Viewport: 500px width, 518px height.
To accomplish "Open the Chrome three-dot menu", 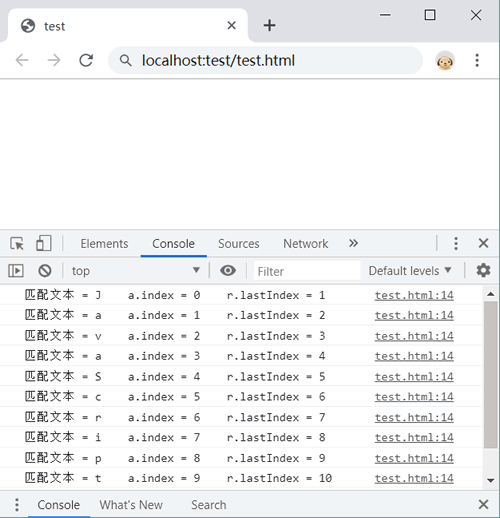I will pyautogui.click(x=477, y=60).
